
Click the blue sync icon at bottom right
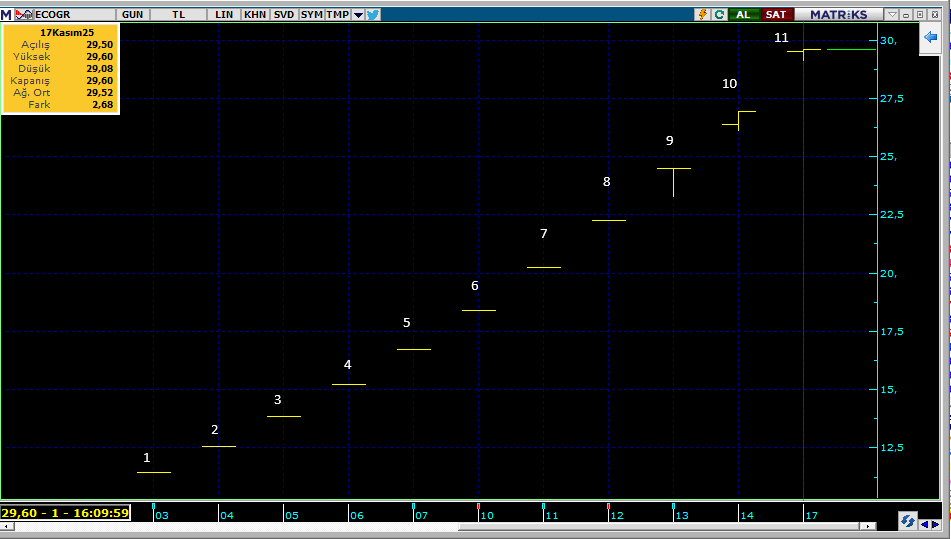point(908,521)
